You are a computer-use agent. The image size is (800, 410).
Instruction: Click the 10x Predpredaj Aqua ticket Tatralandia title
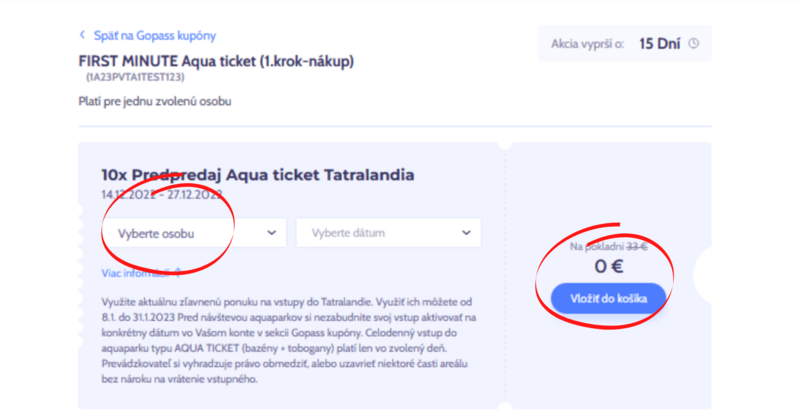tap(258, 175)
